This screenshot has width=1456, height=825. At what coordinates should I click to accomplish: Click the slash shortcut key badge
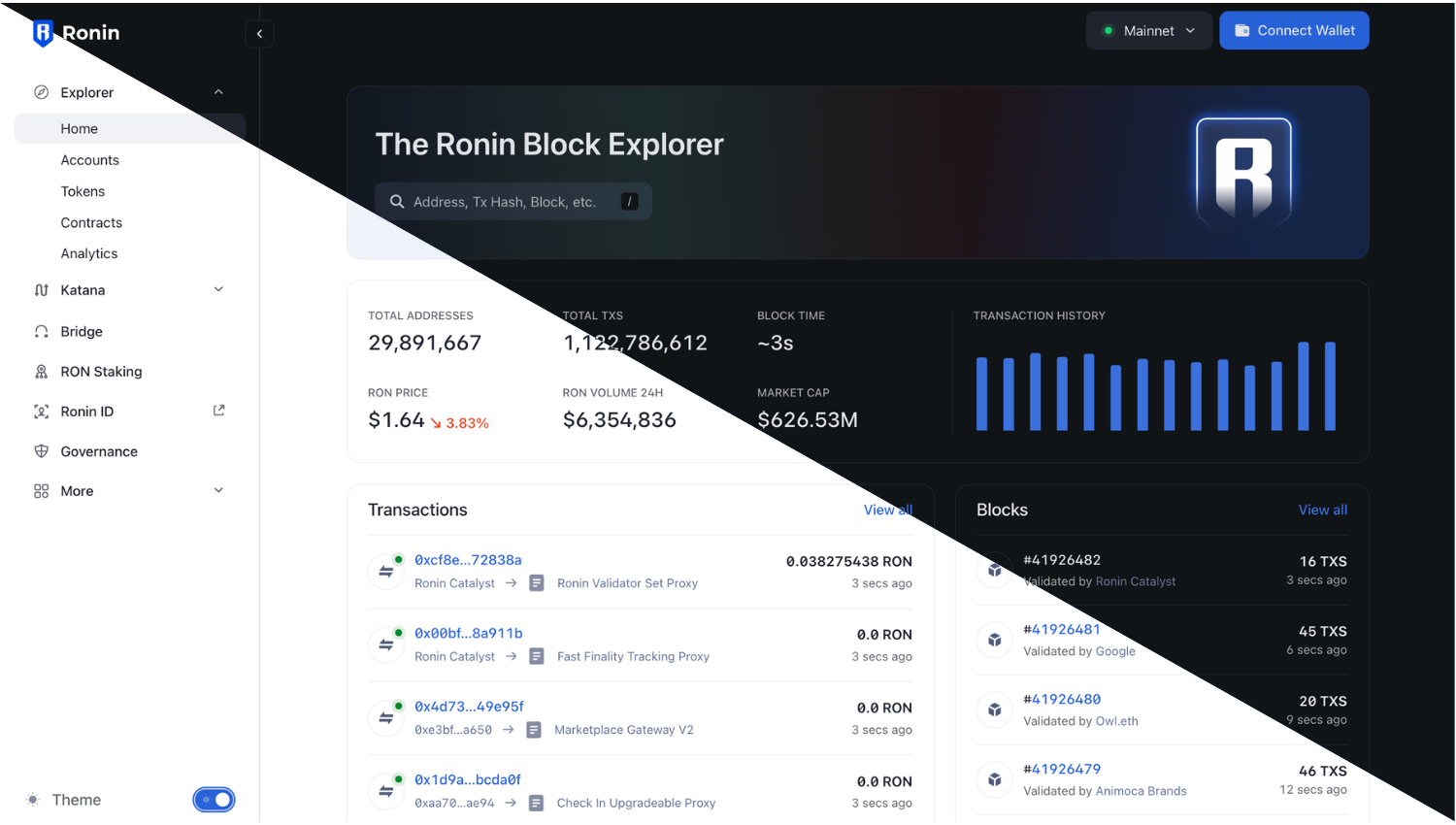point(629,201)
